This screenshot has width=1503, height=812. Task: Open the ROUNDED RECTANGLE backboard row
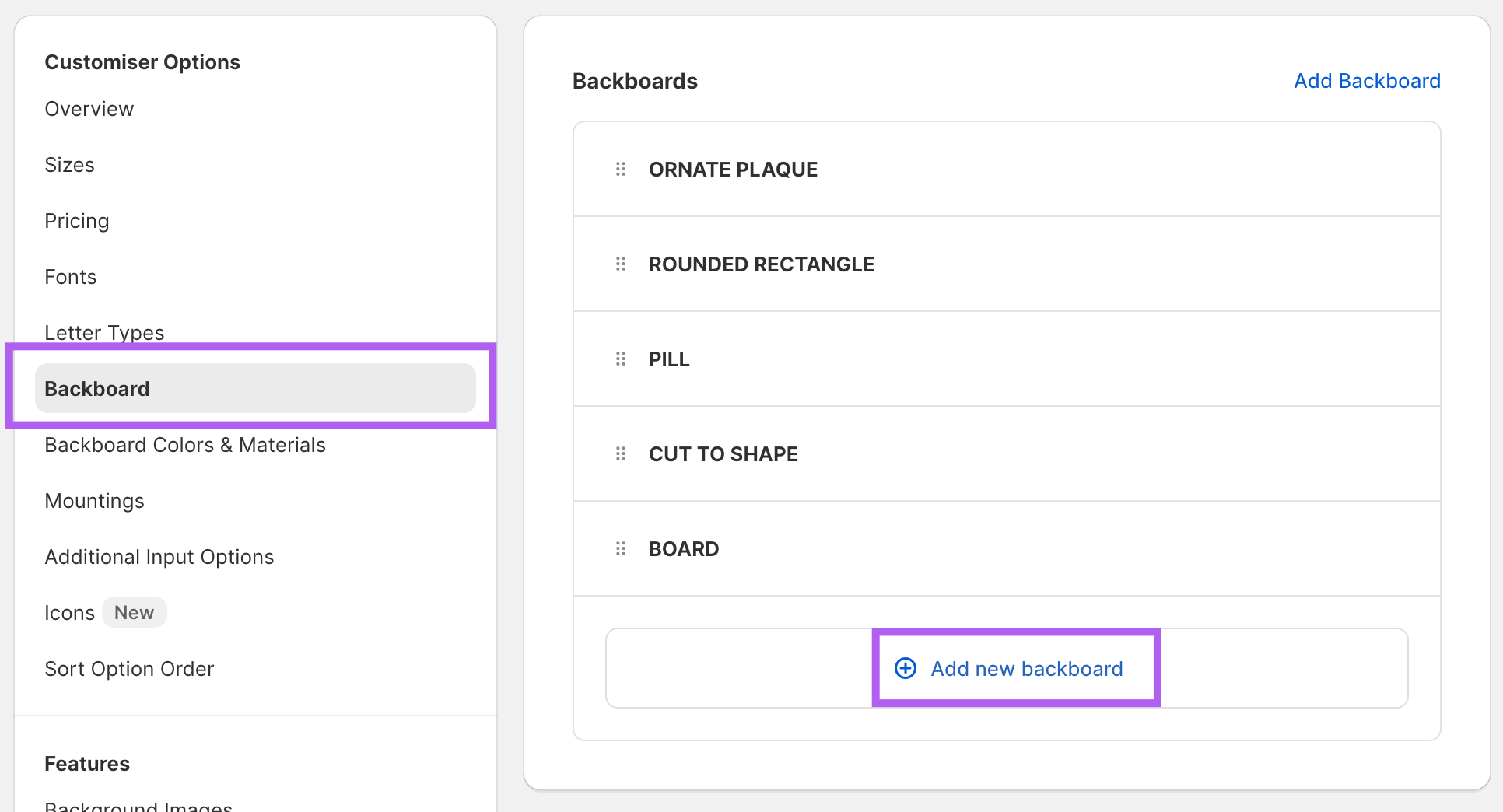[762, 264]
